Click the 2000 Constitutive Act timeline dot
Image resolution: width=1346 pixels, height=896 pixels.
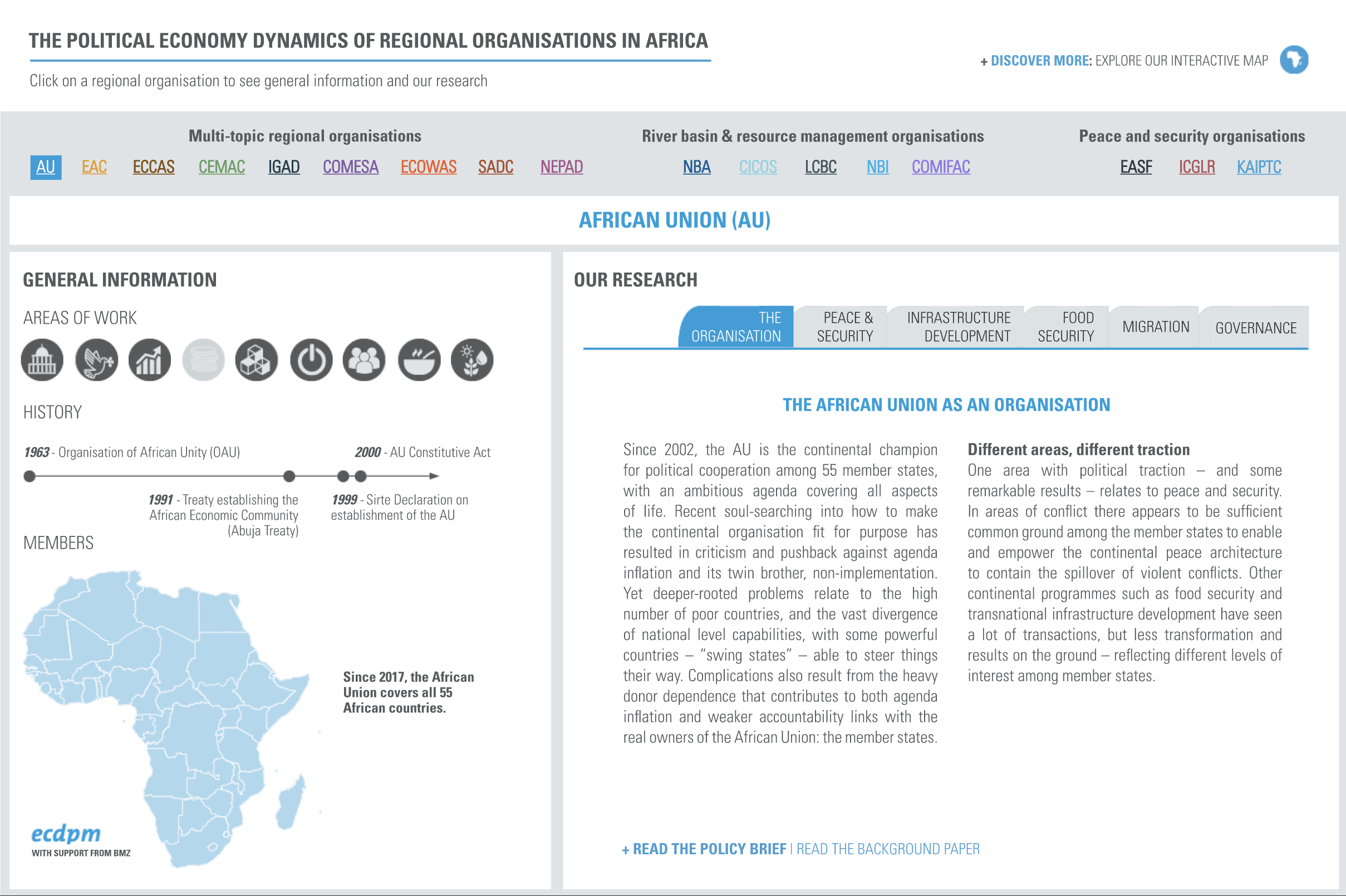361,476
